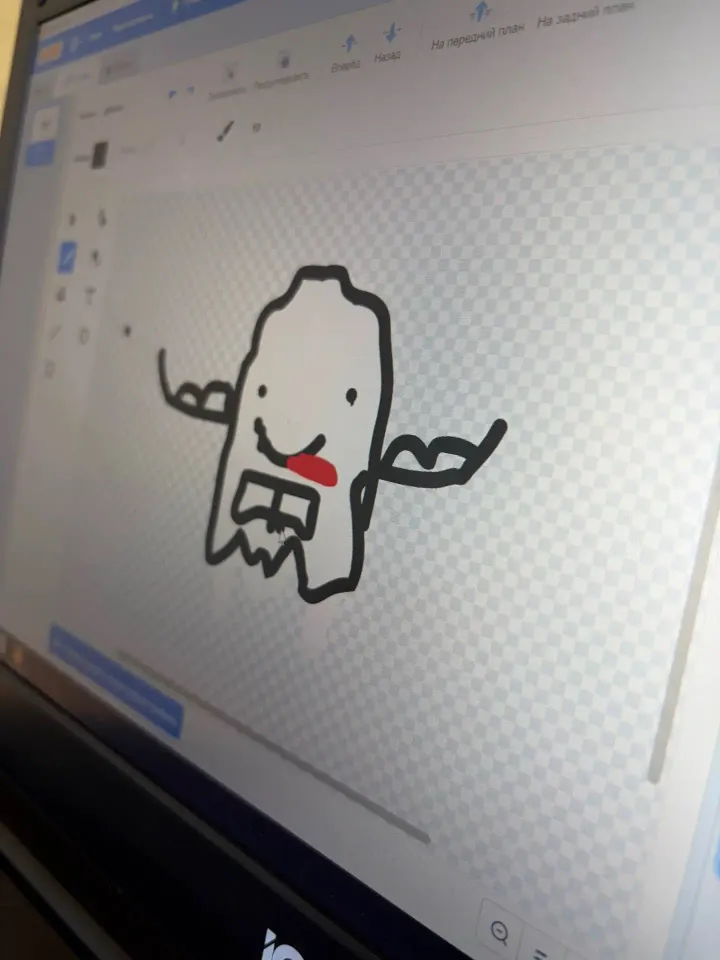720x960 pixels.
Task: Undo the last drawing action
Action: pos(173,94)
